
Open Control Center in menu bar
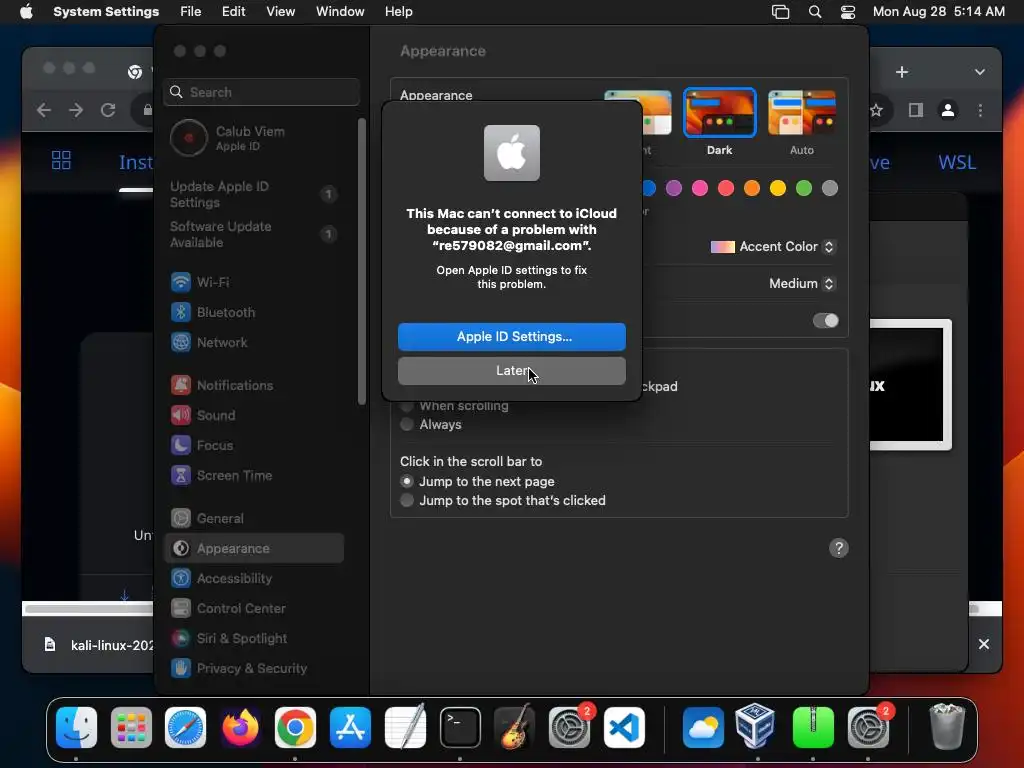click(848, 12)
